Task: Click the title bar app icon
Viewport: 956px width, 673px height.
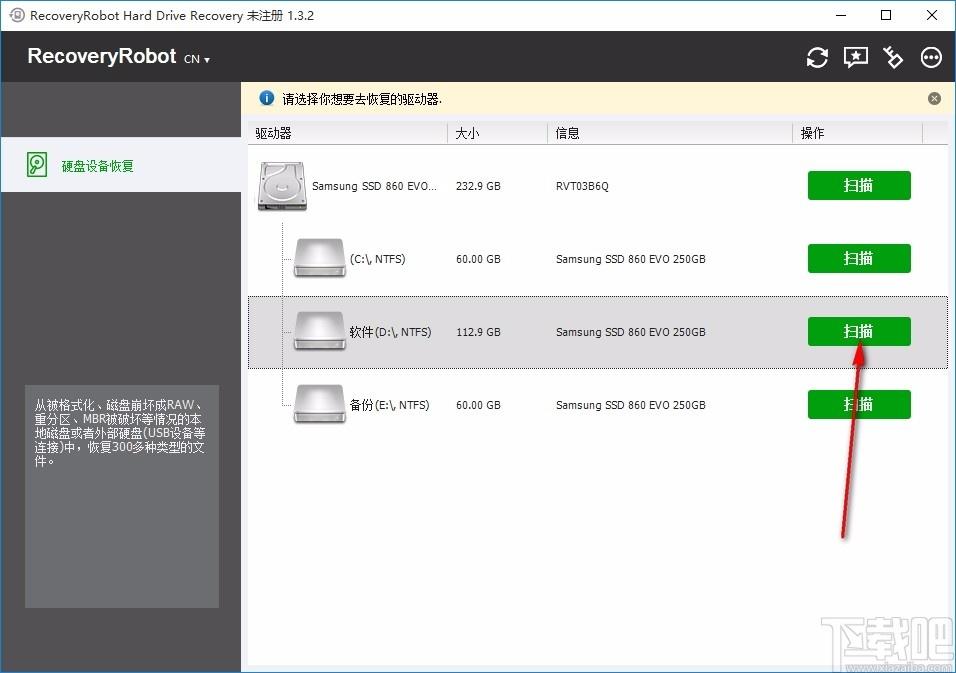Action: [x=17, y=15]
